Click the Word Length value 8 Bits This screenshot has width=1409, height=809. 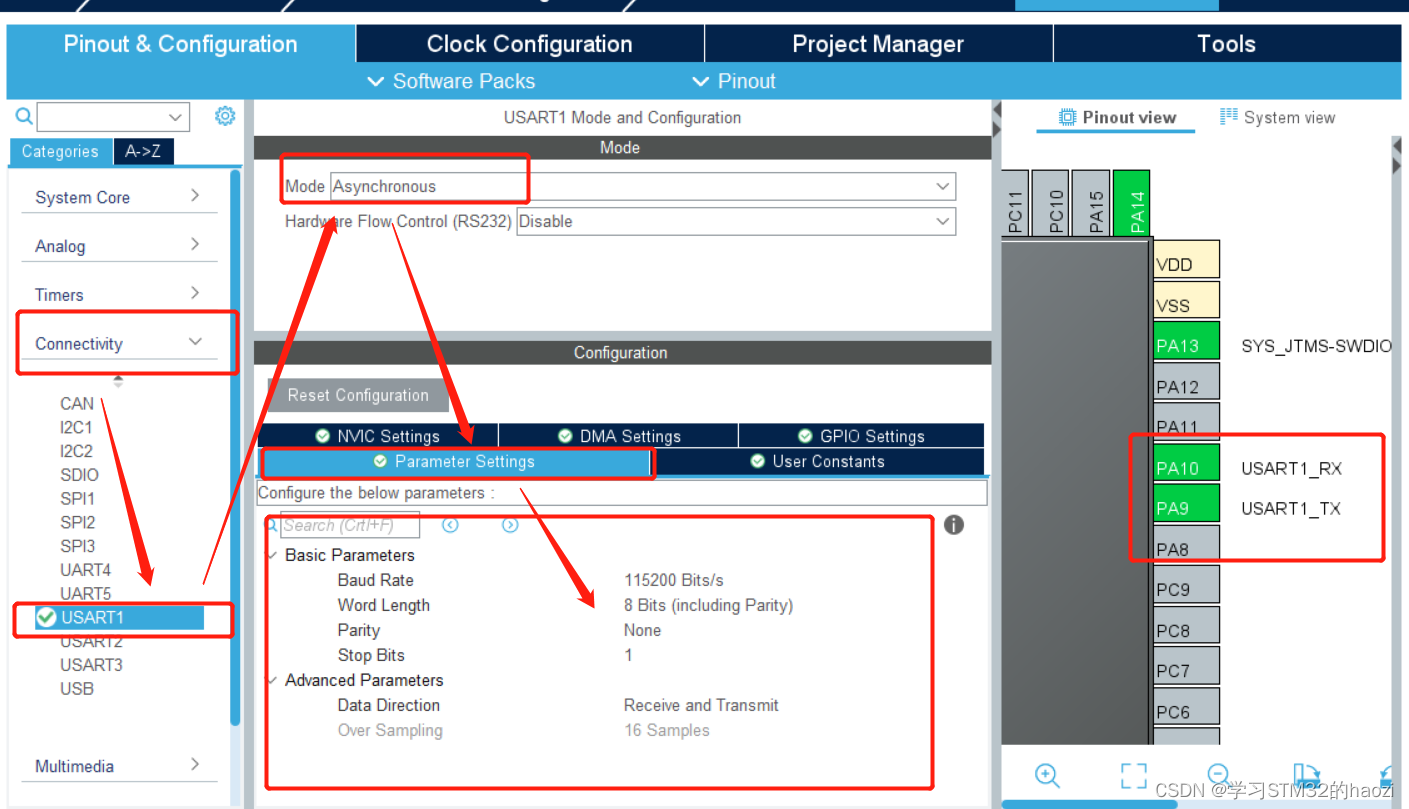pyautogui.click(x=708, y=605)
